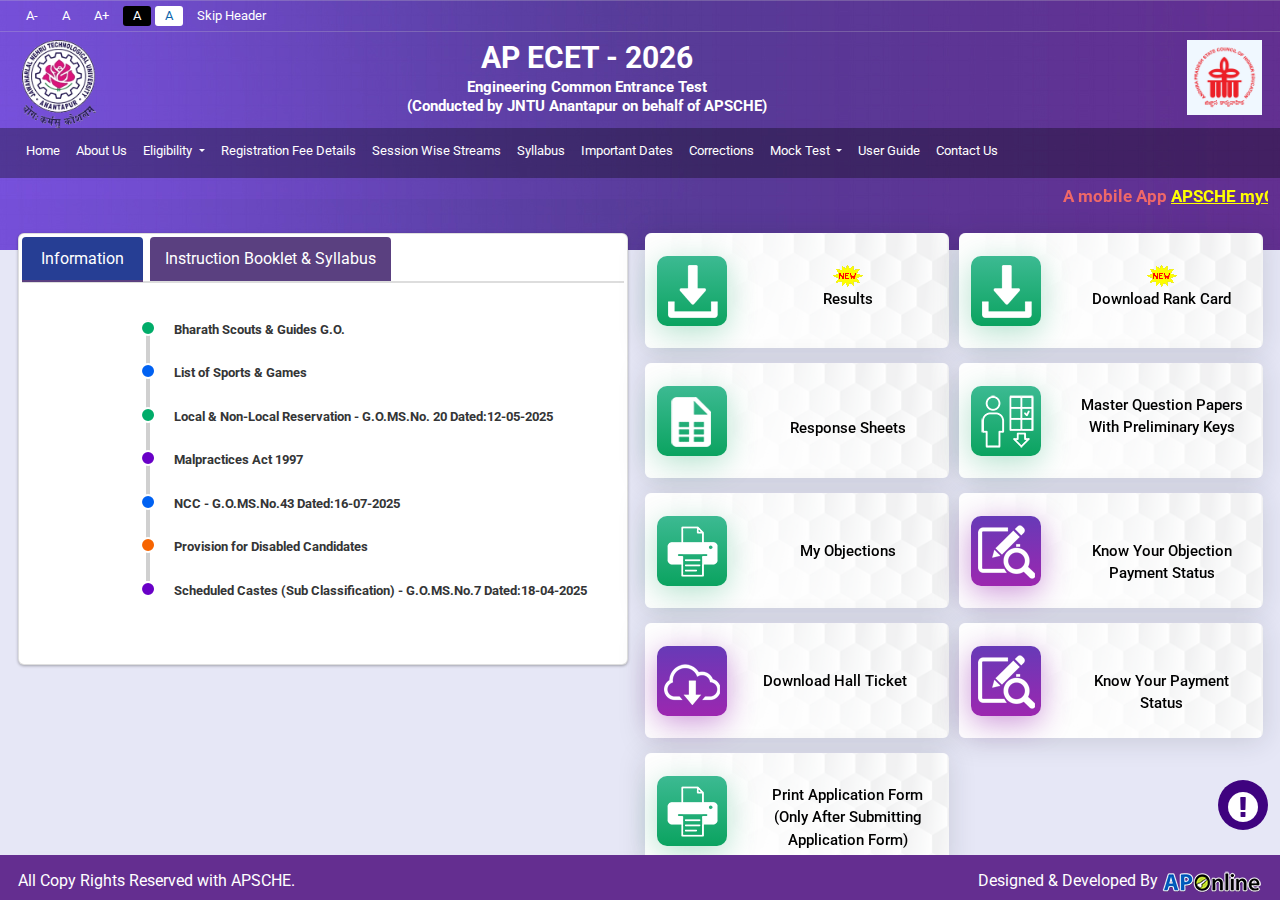Click the round exclamation alert button

(1243, 805)
